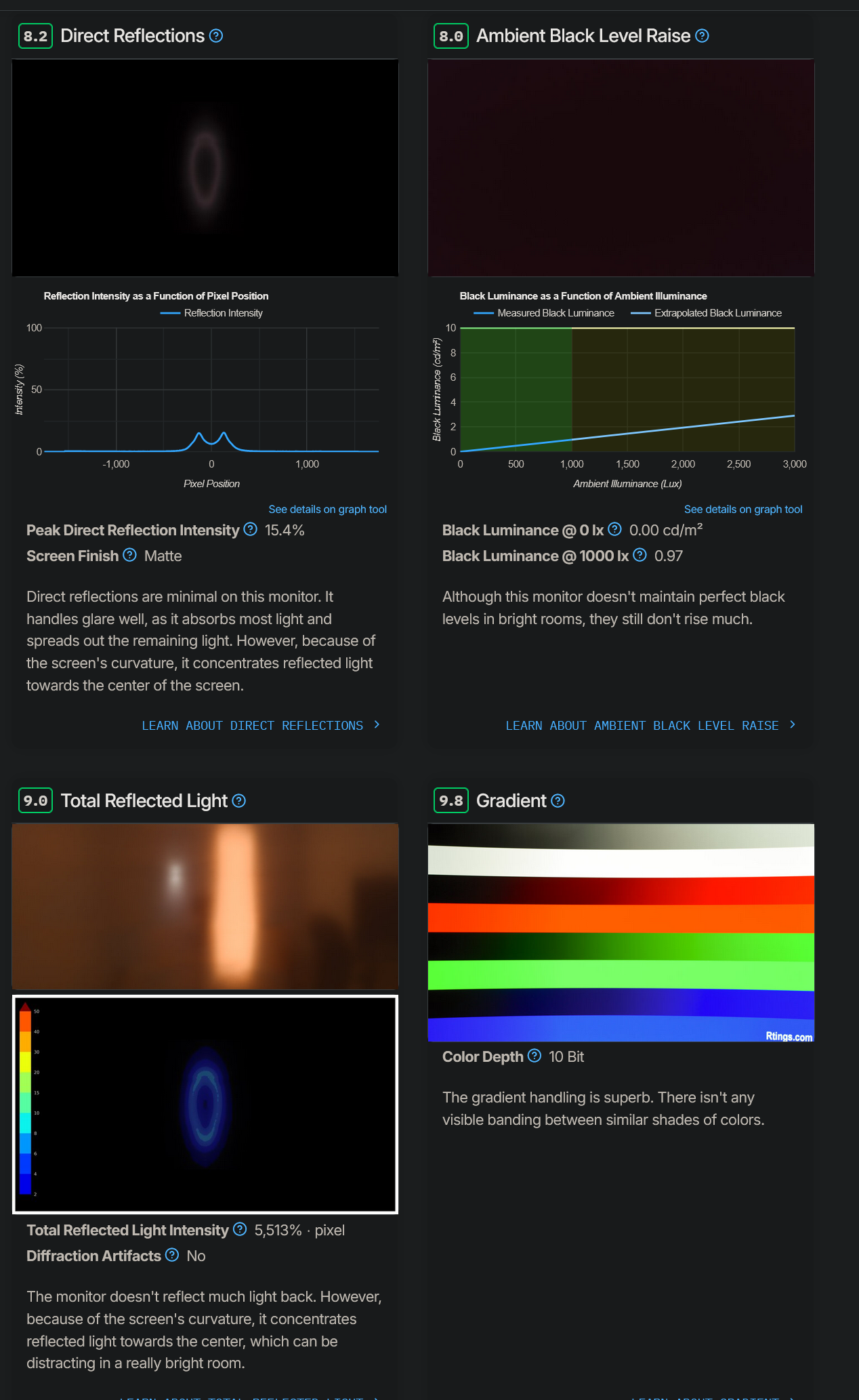The image size is (859, 1400).
Task: Open the reflected light heatmap image
Action: click(x=205, y=1105)
